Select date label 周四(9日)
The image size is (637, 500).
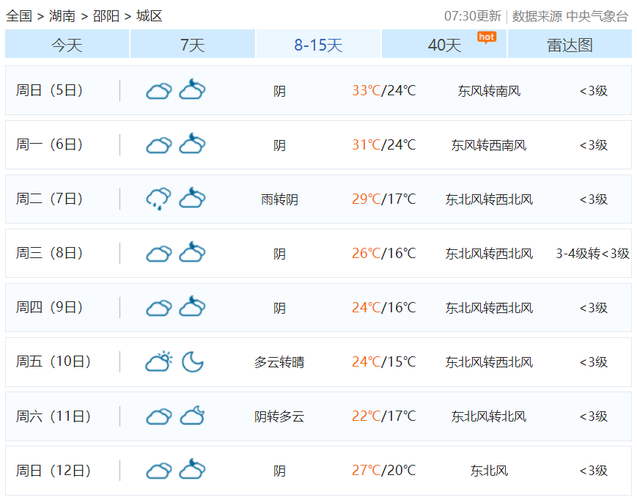click(49, 307)
